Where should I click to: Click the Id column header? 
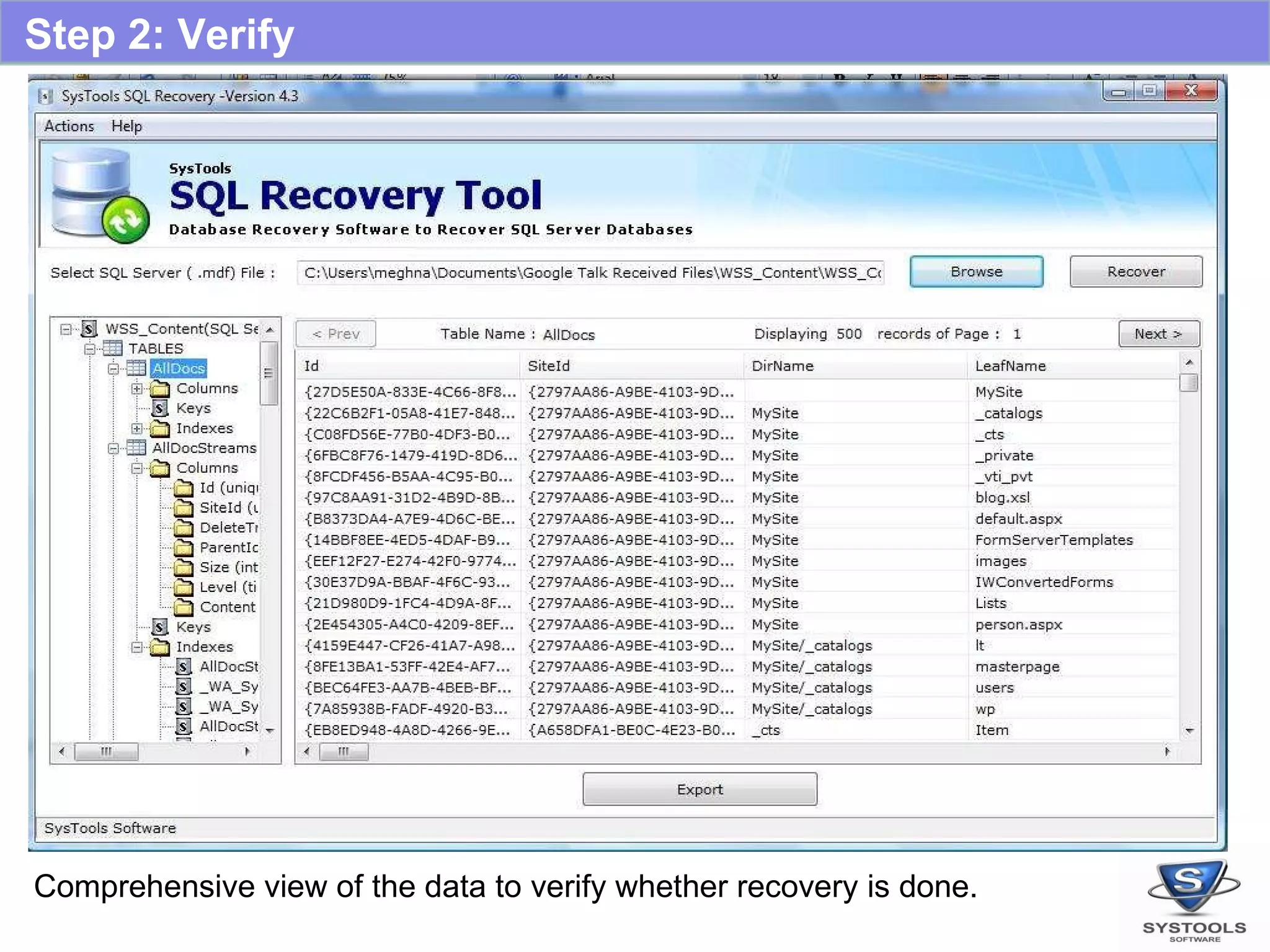pos(407,366)
